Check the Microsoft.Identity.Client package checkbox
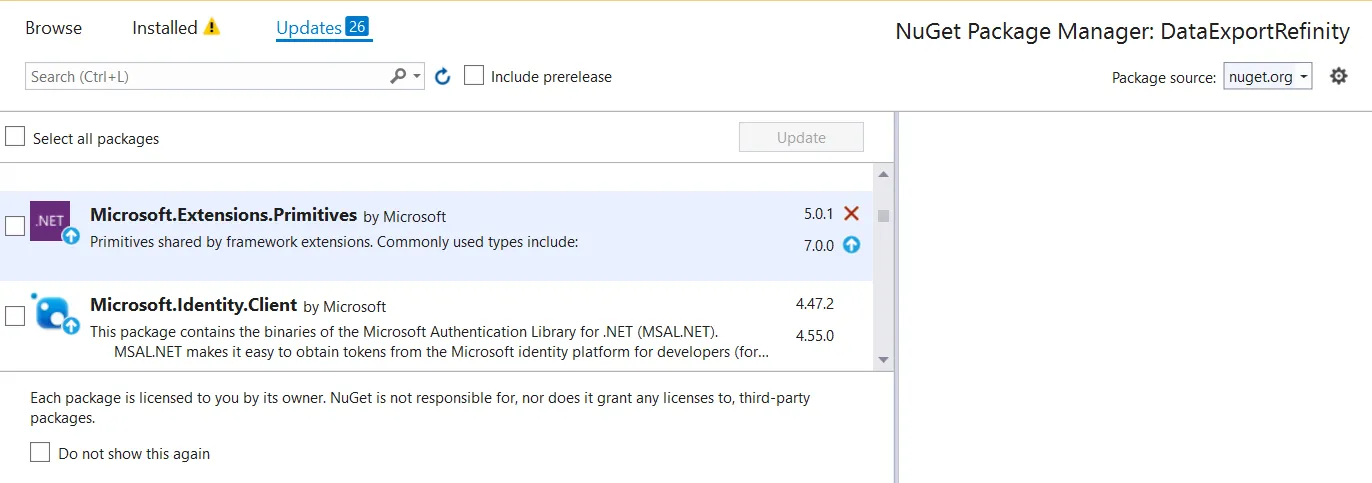 (x=15, y=316)
